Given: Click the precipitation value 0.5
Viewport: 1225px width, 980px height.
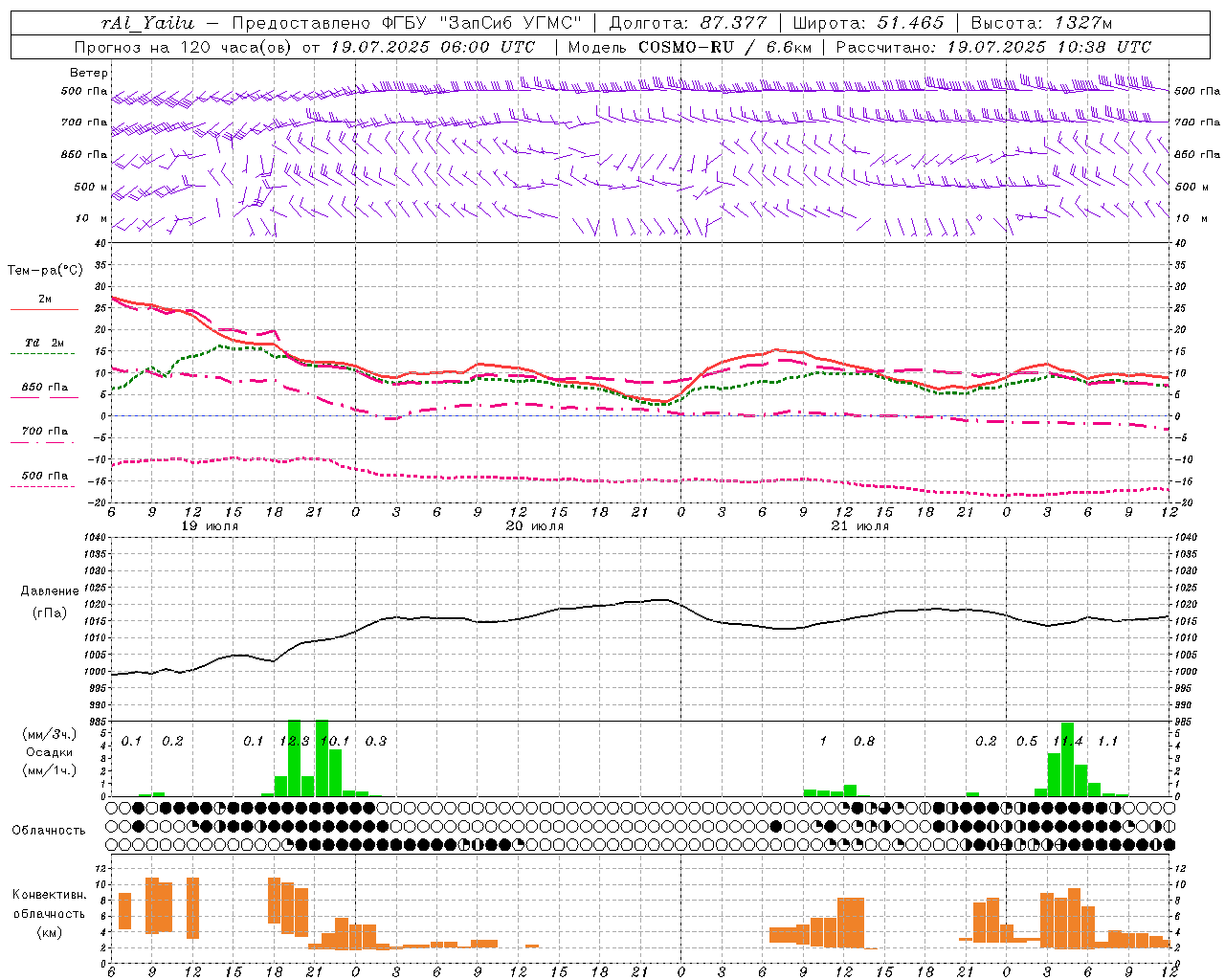Looking at the screenshot, I should point(1027,741).
